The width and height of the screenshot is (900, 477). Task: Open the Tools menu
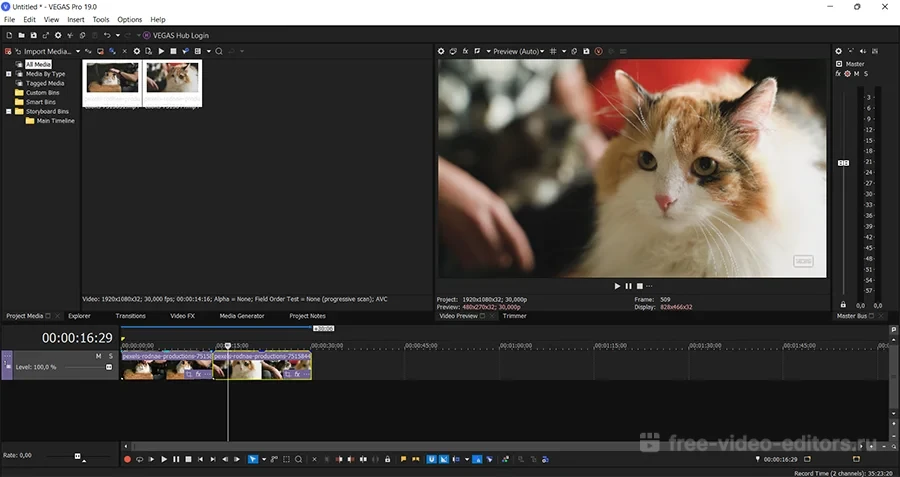point(101,19)
